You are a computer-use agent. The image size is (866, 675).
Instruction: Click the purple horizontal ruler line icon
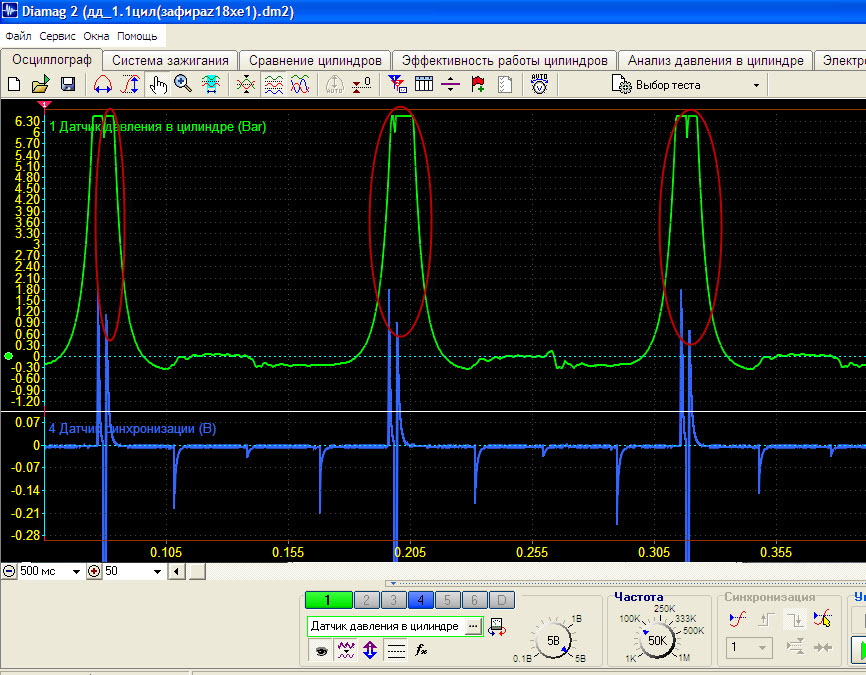(451, 85)
